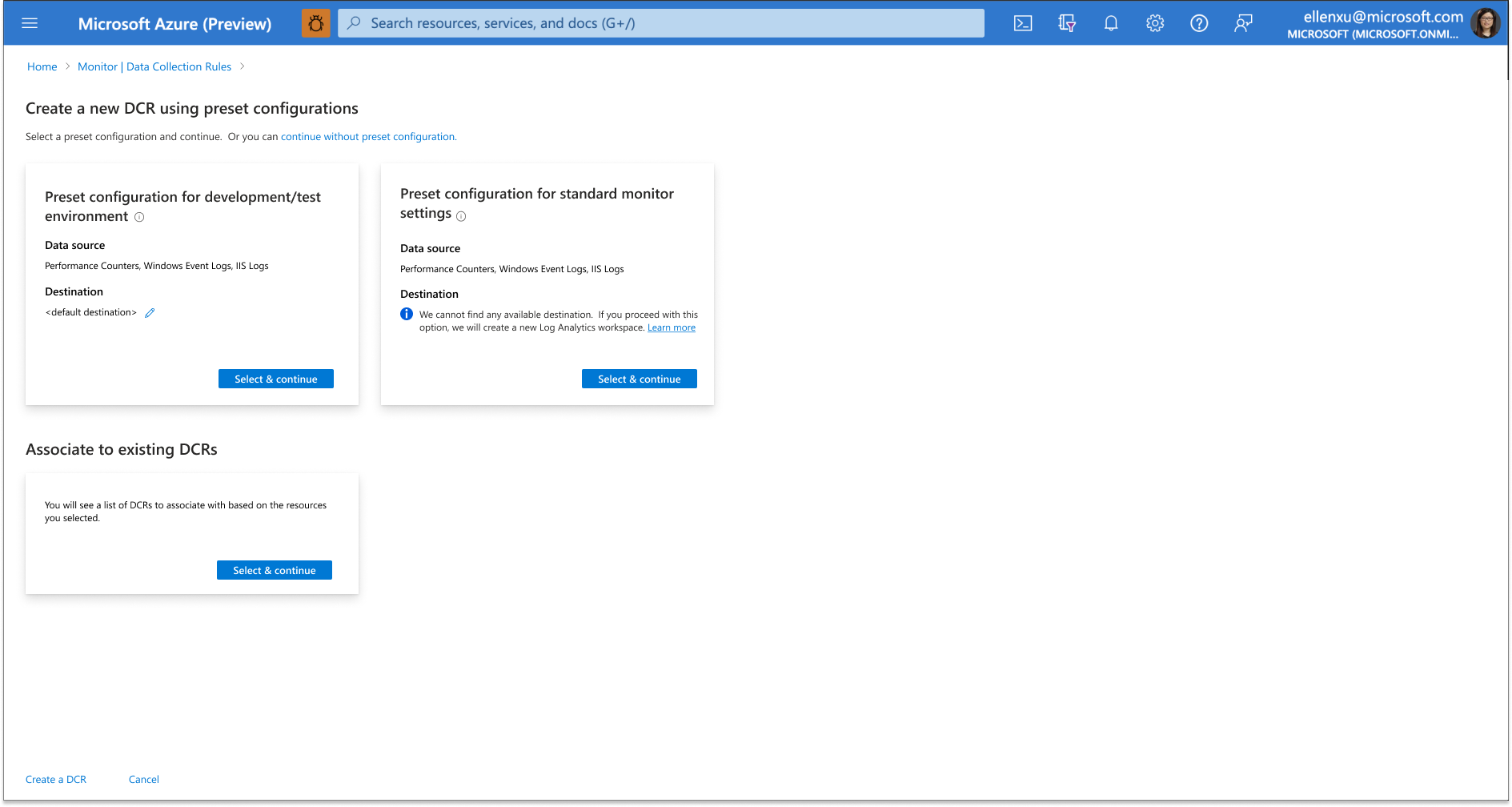Click info icon beside development/test environment title
Screen dimensions: 1512x807
click(x=139, y=217)
